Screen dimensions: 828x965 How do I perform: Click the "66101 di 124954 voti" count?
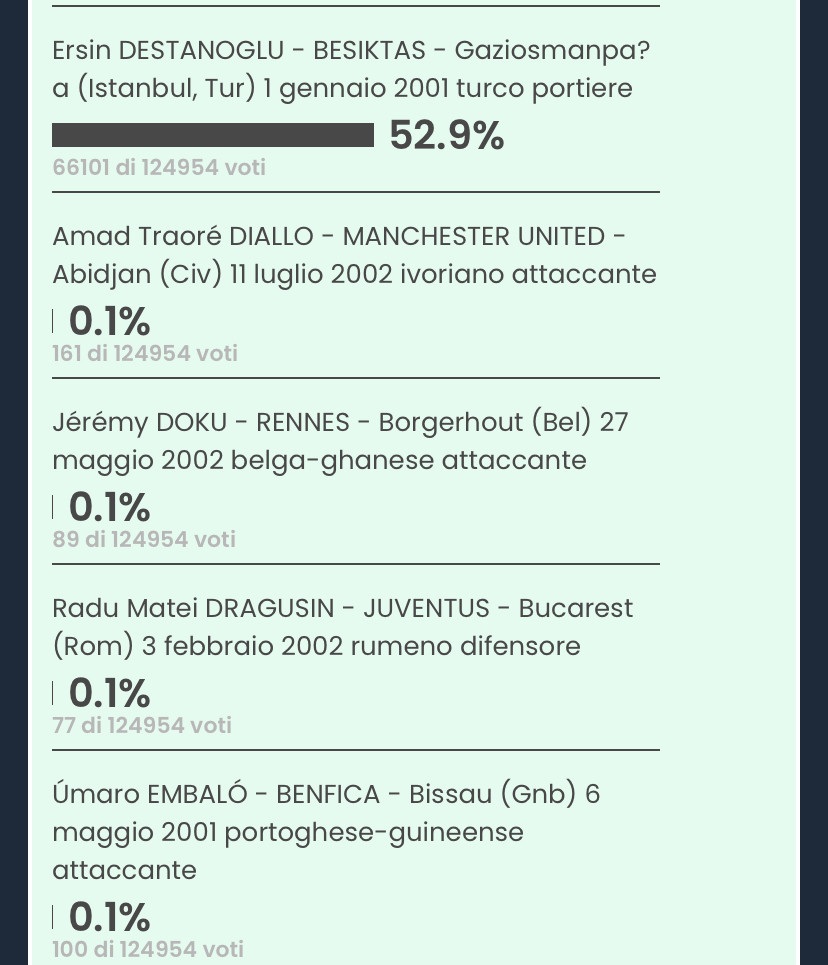(159, 167)
